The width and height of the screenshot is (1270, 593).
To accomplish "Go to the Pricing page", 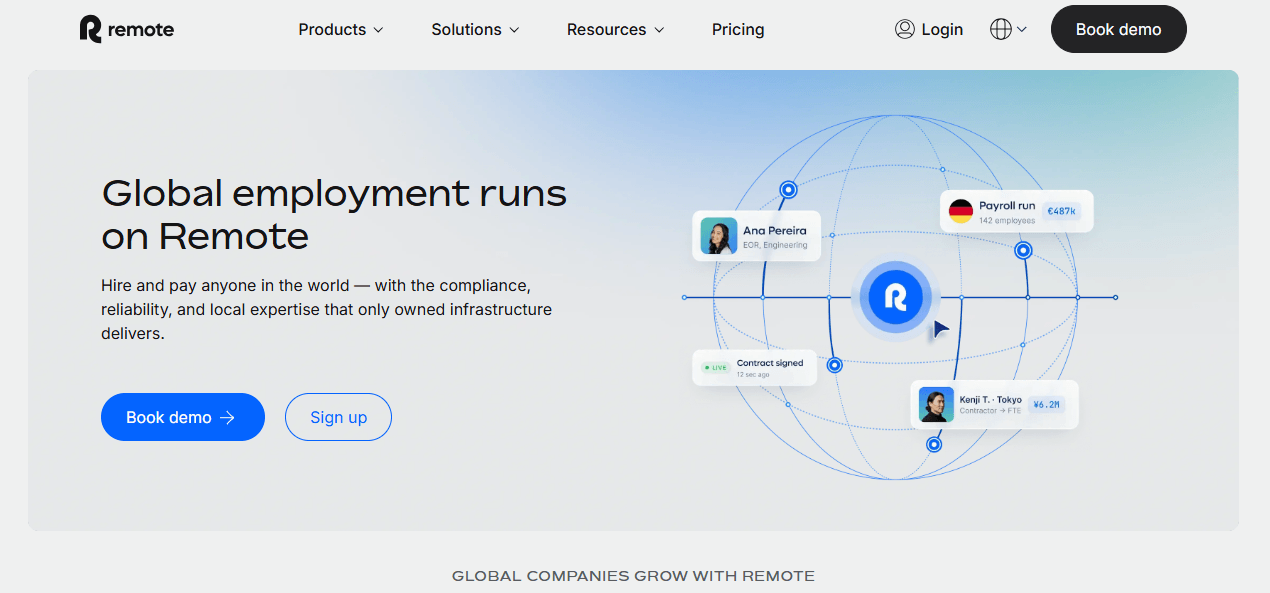I will 738,29.
